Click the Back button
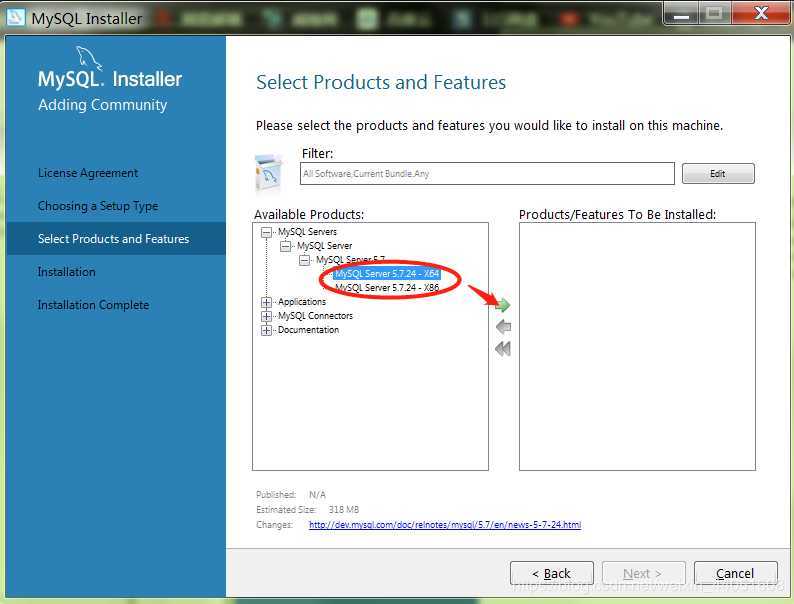794x604 pixels. (x=551, y=574)
